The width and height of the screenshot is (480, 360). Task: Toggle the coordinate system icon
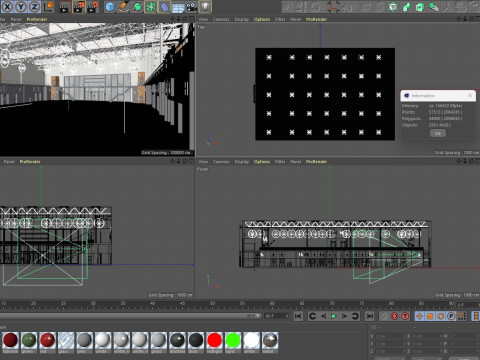coord(49,6)
